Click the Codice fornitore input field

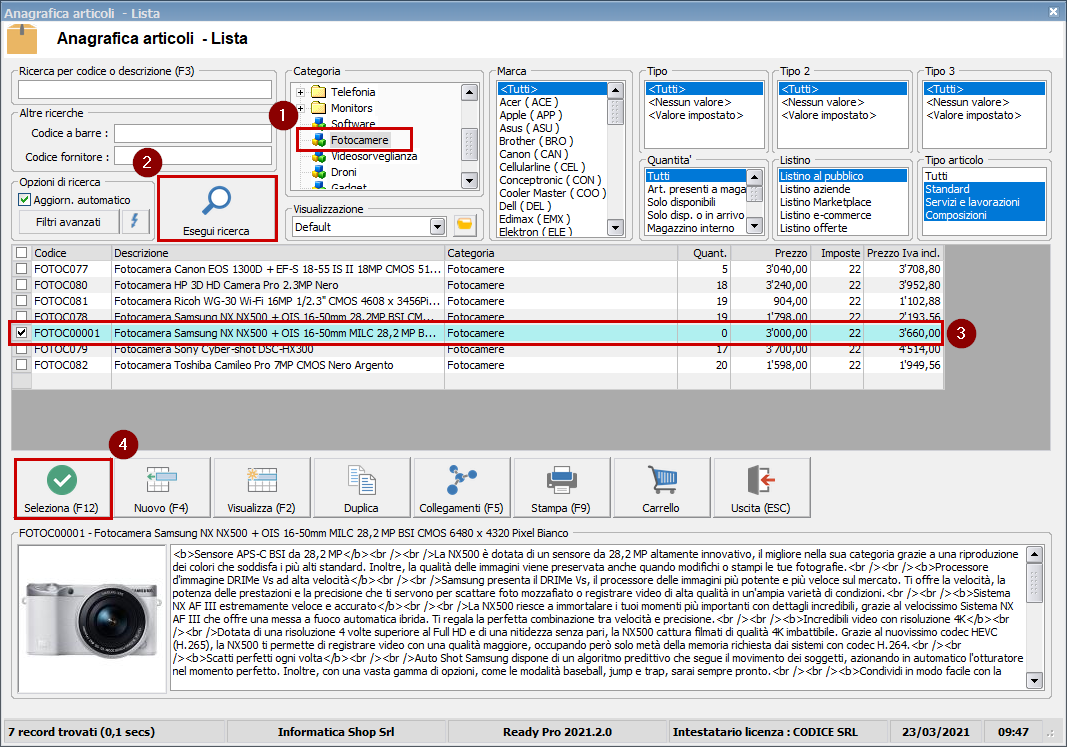(193, 156)
